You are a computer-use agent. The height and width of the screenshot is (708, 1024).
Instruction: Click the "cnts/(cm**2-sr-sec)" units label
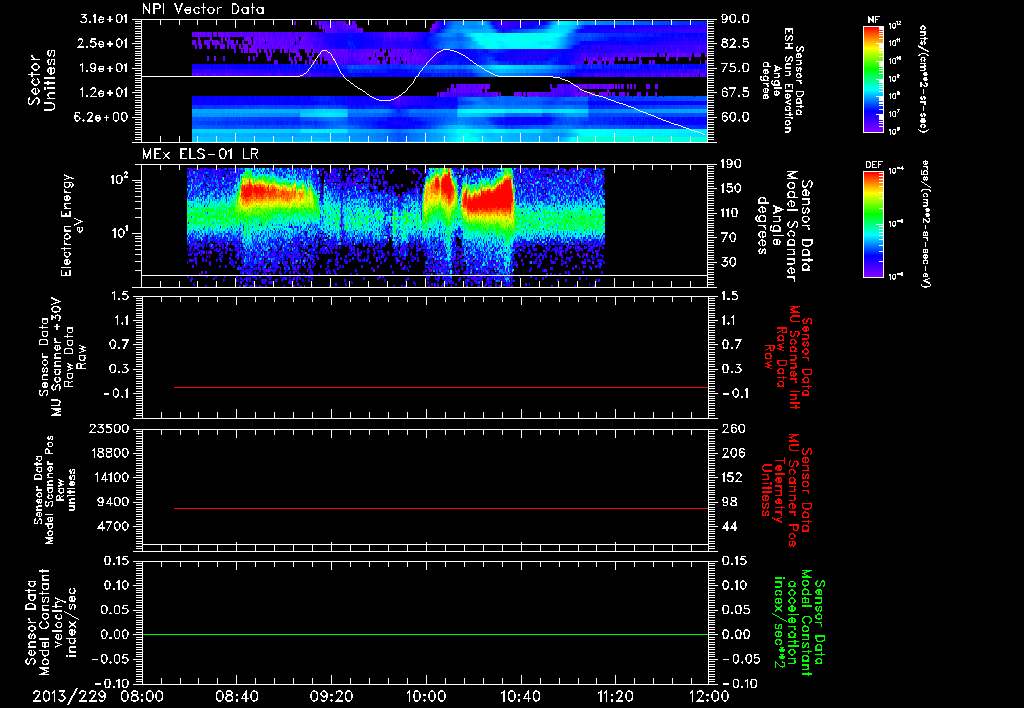[x=922, y=78]
